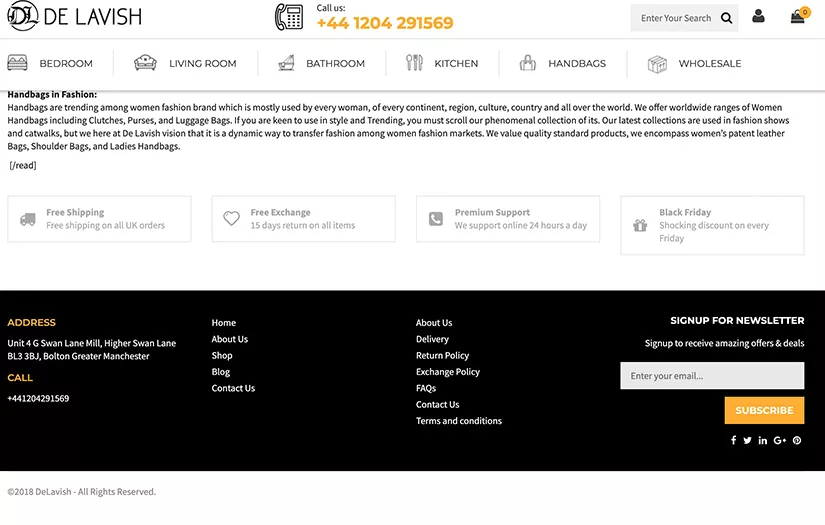Click the telephone icon beside Call us
The height and width of the screenshot is (525, 825).
(289, 17)
